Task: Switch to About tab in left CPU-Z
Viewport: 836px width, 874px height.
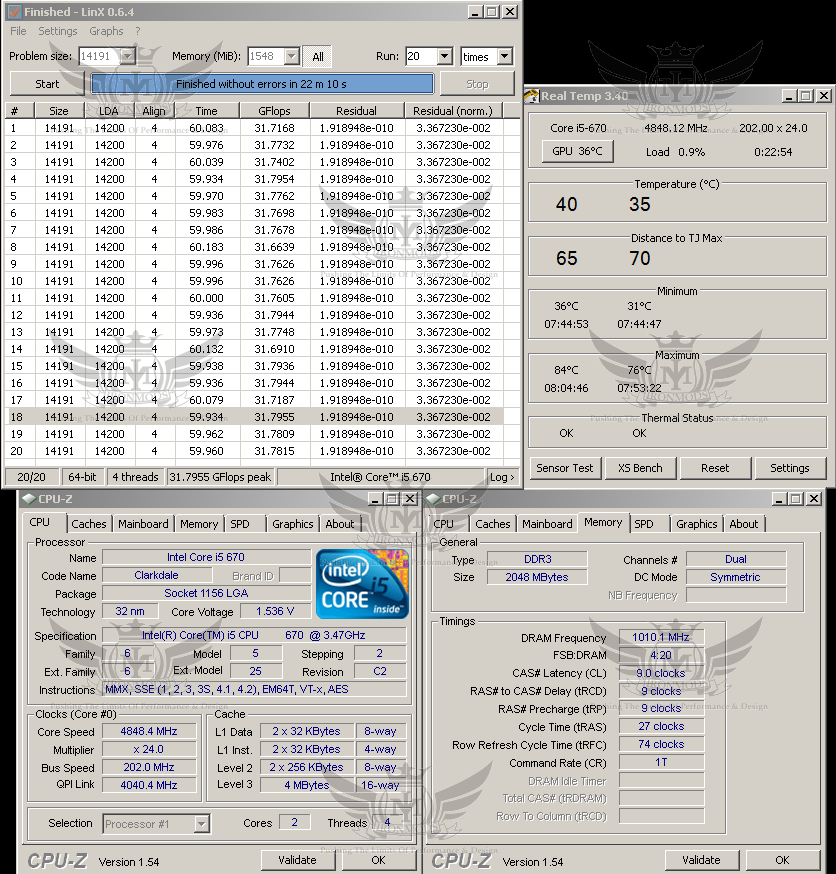Action: tap(340, 524)
